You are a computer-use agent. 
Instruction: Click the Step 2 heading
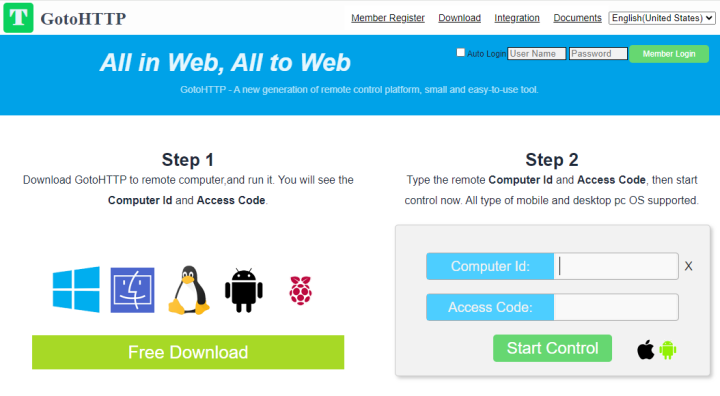coord(551,160)
